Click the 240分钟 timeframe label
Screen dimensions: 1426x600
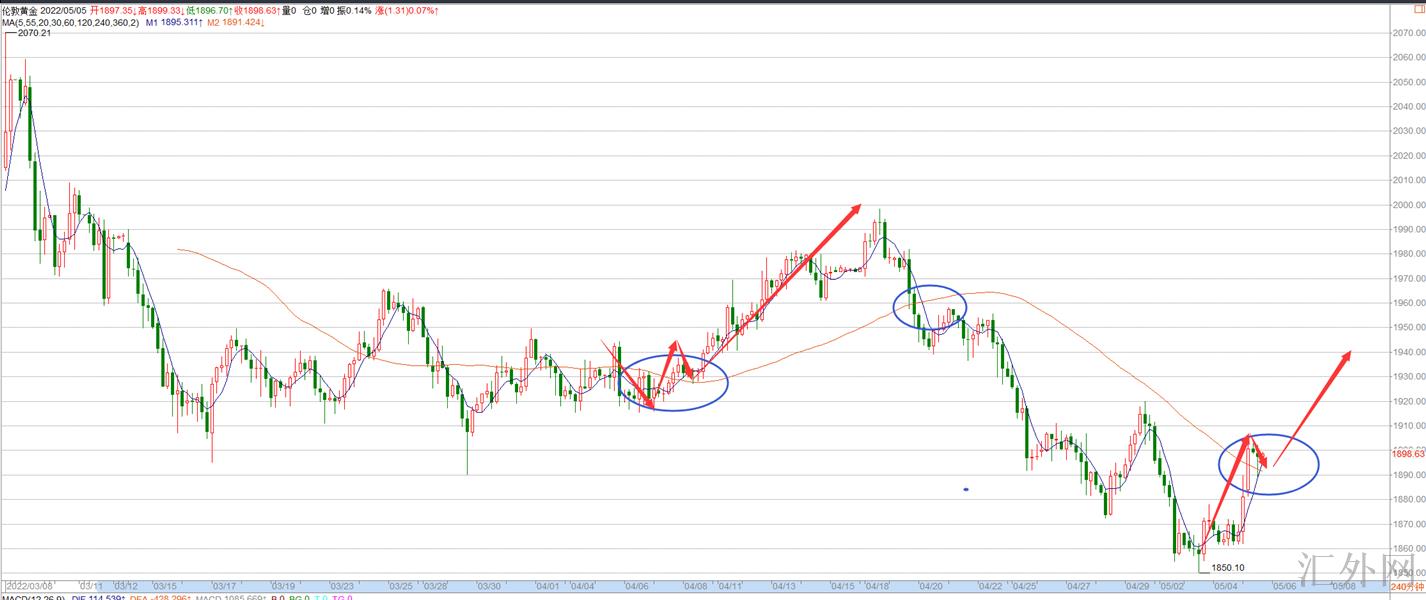(x=1406, y=586)
